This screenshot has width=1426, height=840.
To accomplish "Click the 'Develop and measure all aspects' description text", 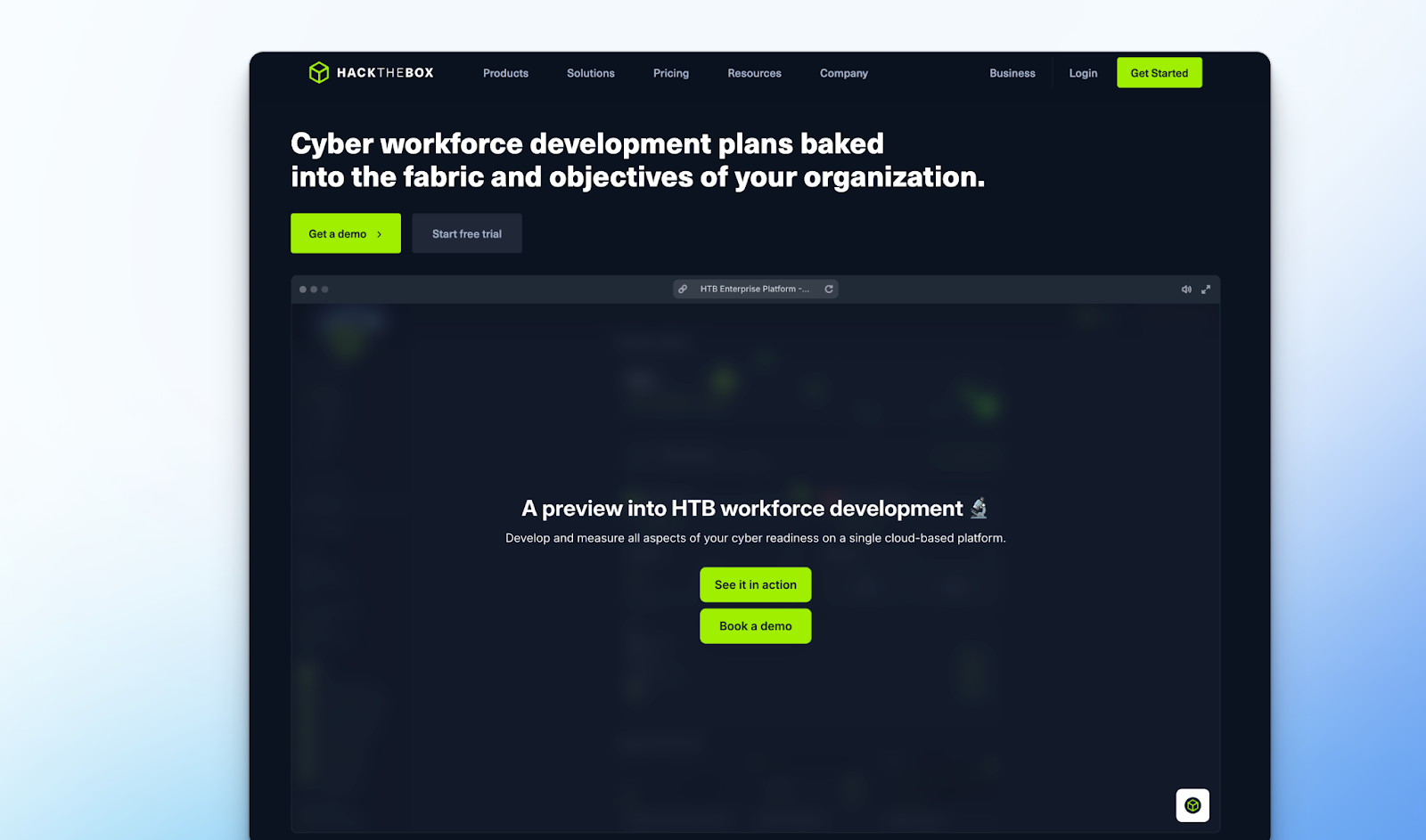I will coord(756,538).
